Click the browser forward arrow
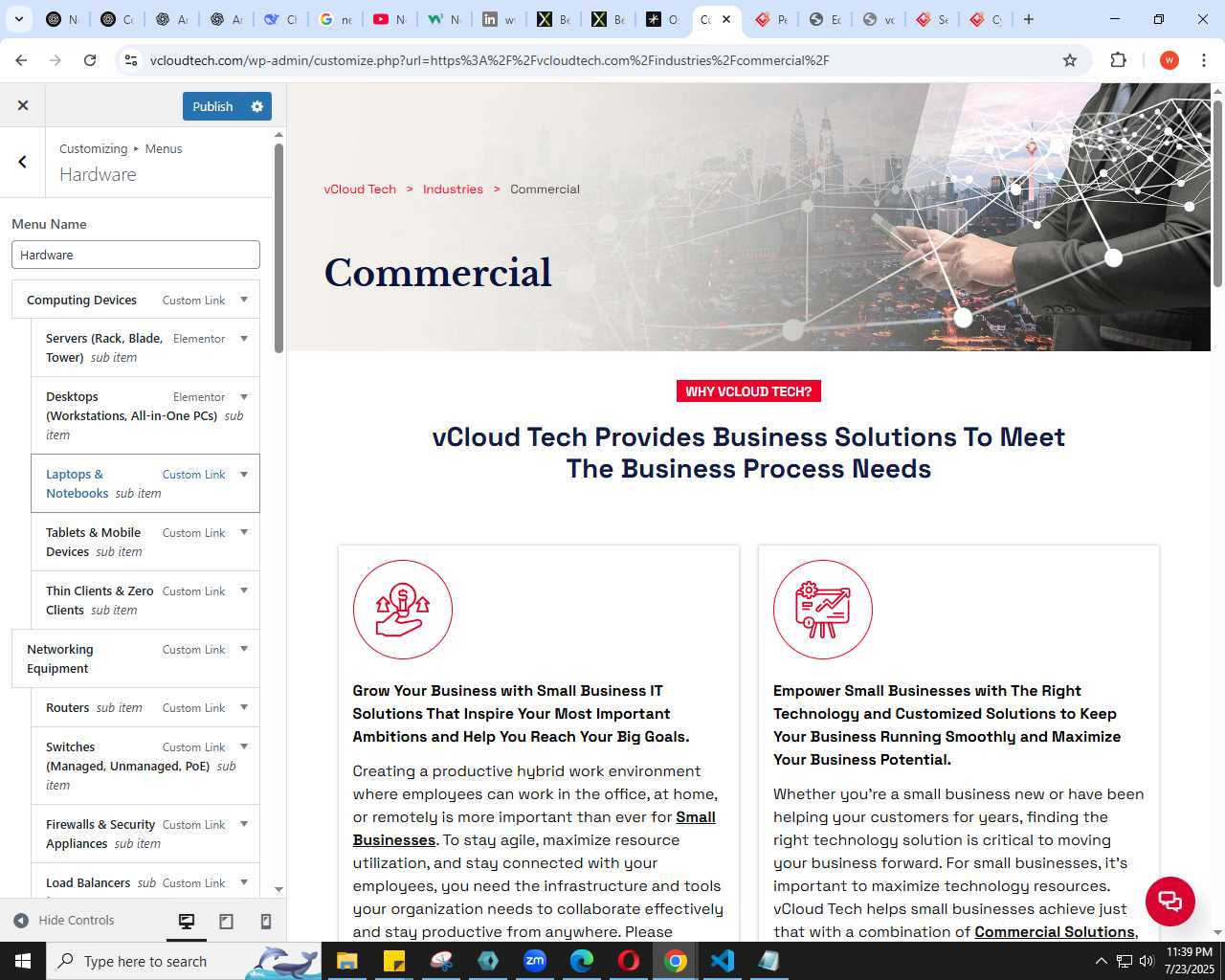Viewport: 1225px width, 980px height. (56, 60)
